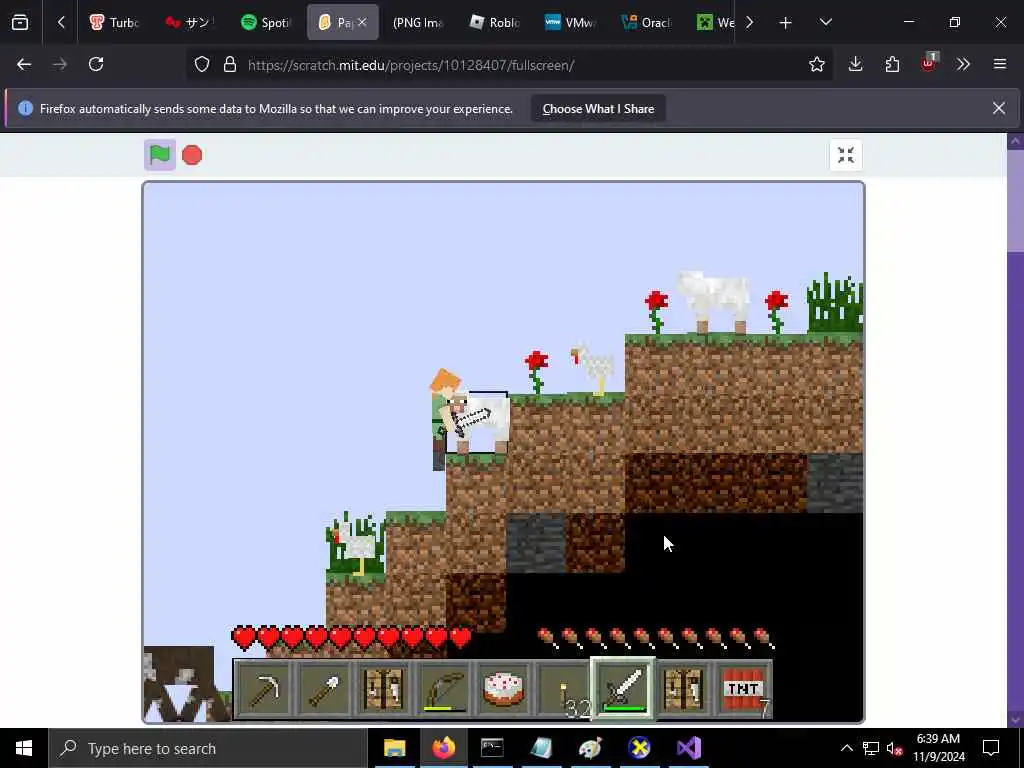Click the red stop sign button

[x=192, y=155]
